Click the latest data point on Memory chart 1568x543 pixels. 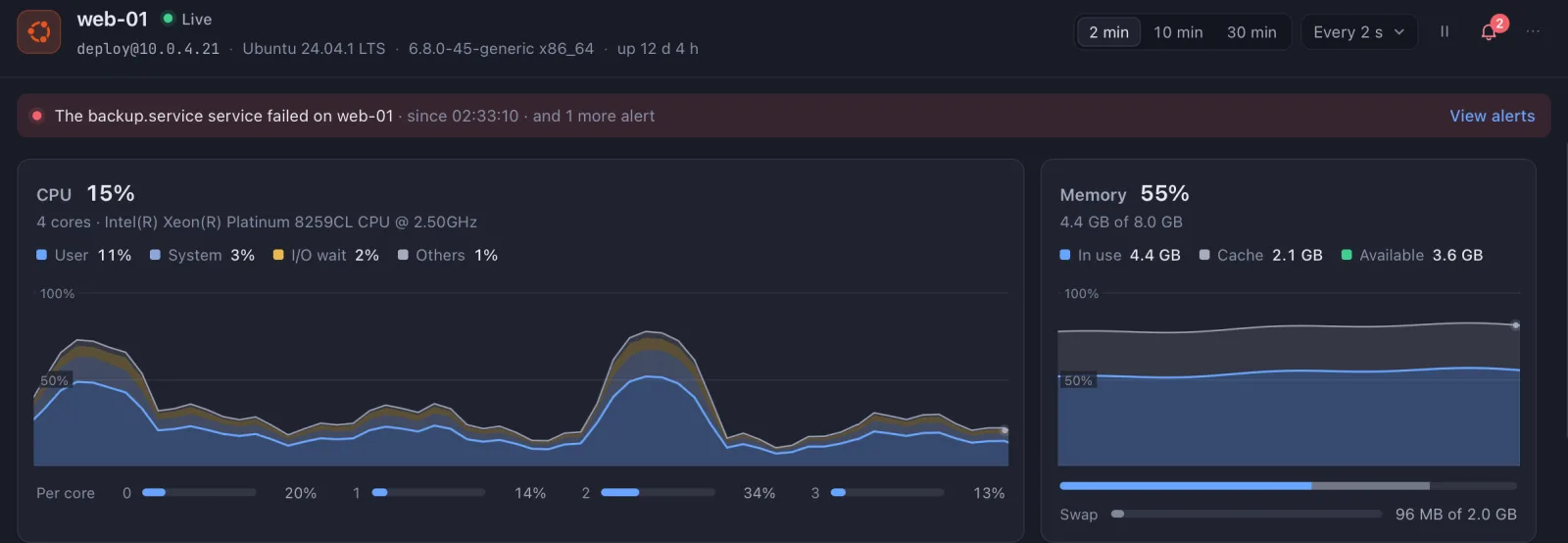click(1516, 325)
